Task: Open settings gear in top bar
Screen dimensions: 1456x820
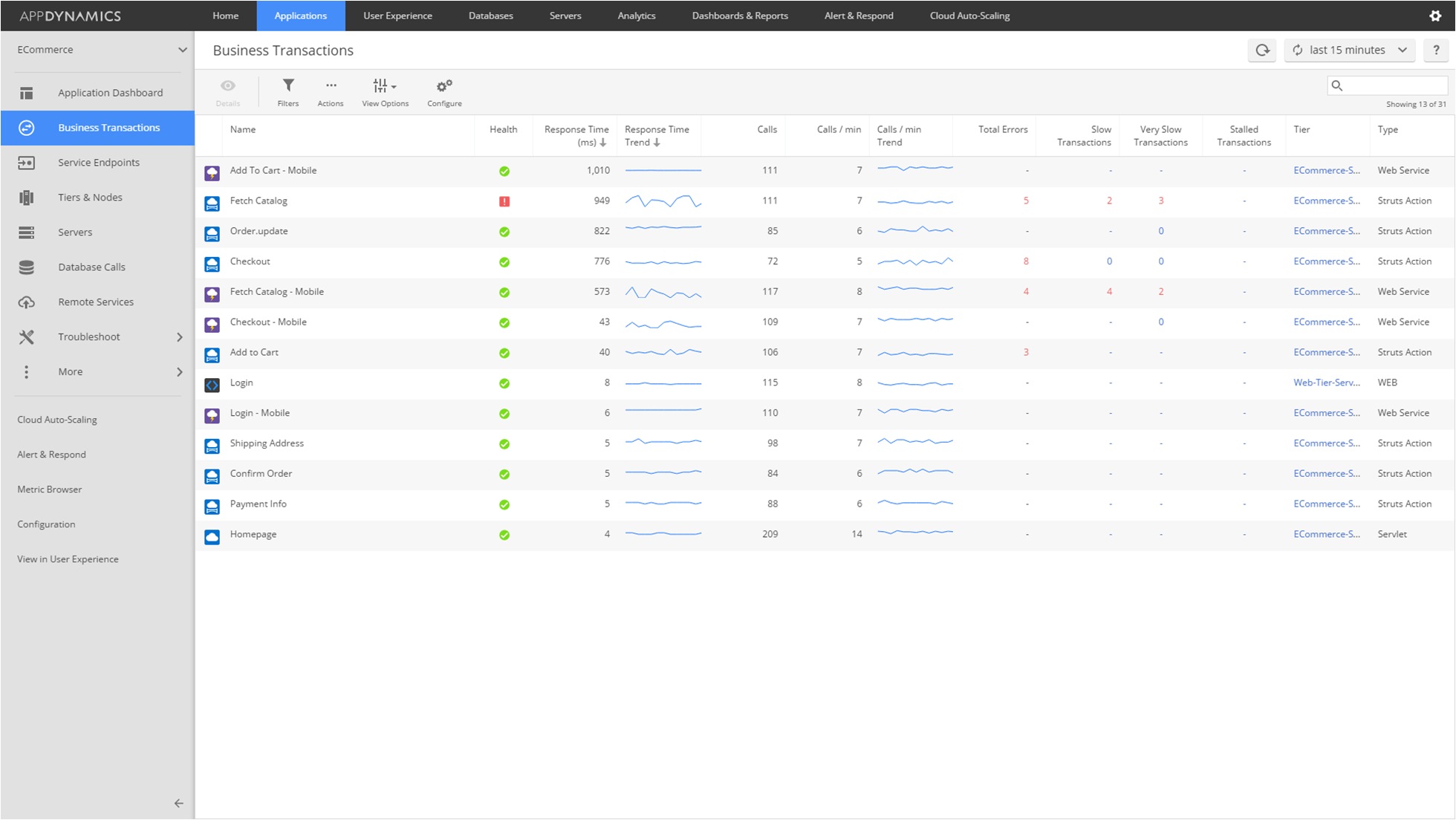Action: [1435, 16]
